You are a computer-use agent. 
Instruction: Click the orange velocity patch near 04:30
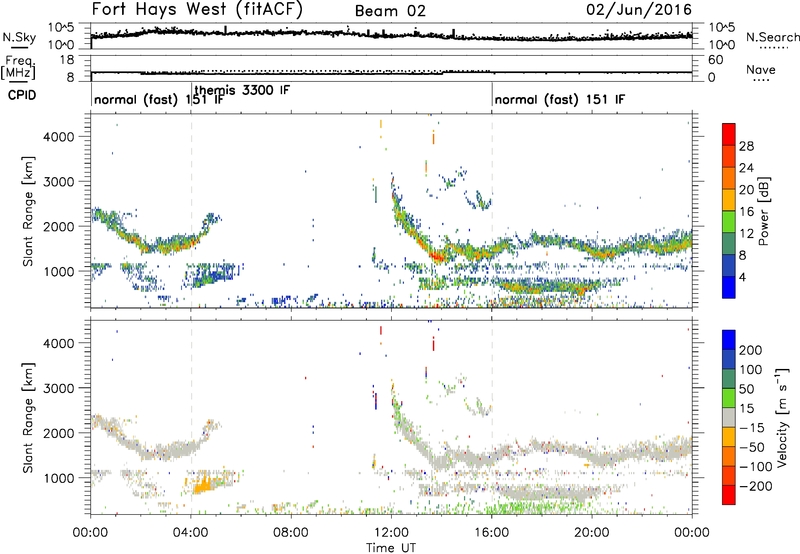point(203,483)
